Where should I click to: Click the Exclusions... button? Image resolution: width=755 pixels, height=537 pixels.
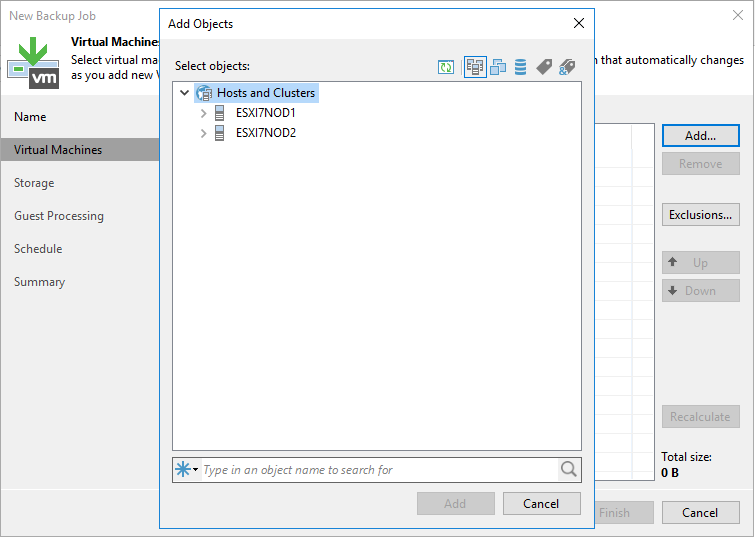click(700, 214)
